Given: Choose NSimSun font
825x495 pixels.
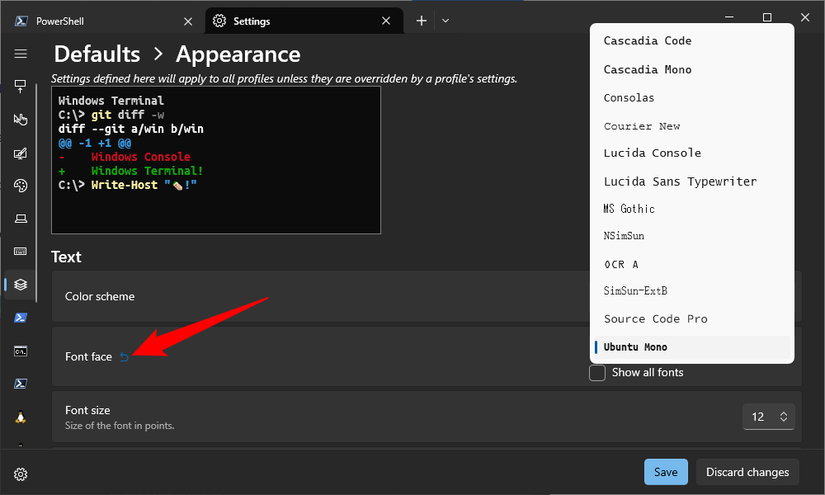Looking at the screenshot, I should 692,236.
